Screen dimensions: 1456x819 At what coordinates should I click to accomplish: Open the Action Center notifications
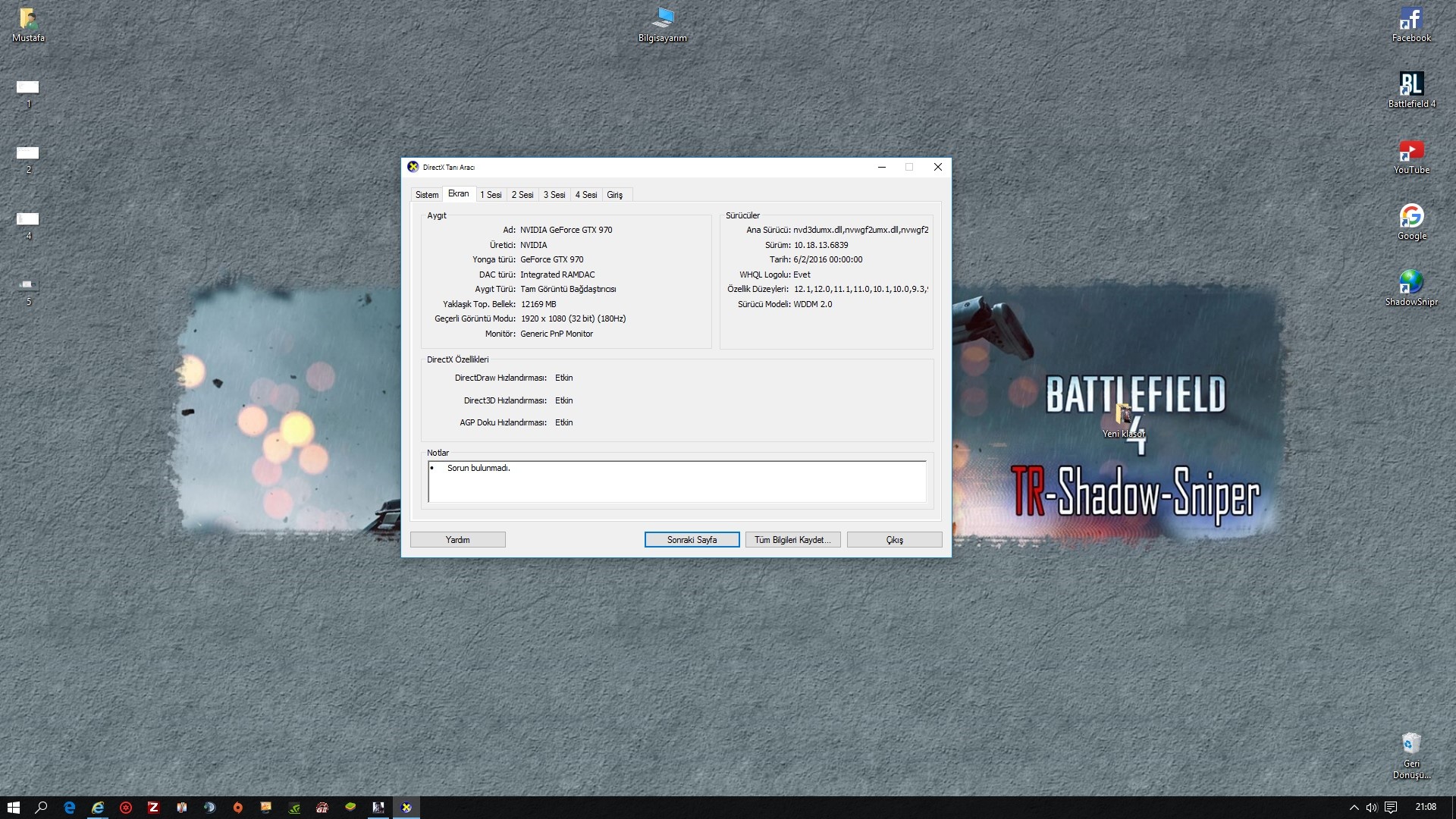[x=1391, y=808]
